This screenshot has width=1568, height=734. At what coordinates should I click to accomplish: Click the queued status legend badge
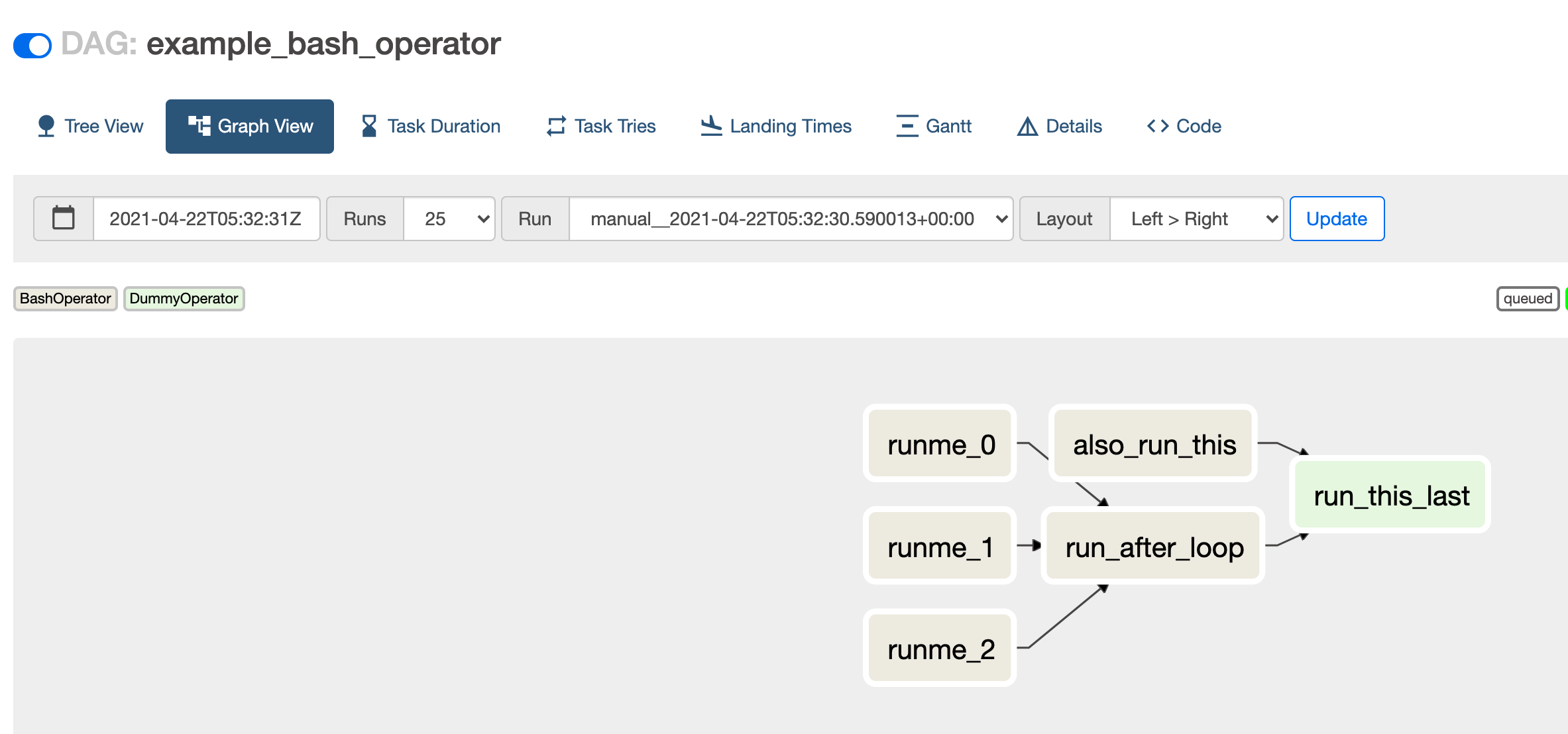[x=1527, y=299]
